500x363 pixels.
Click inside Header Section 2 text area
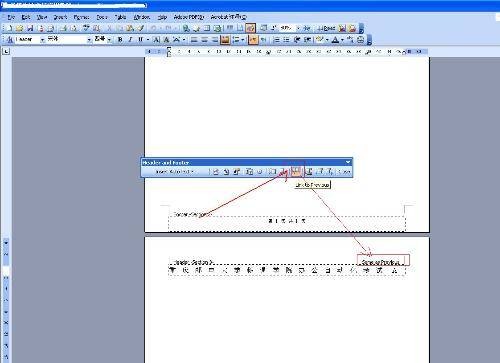(x=287, y=270)
